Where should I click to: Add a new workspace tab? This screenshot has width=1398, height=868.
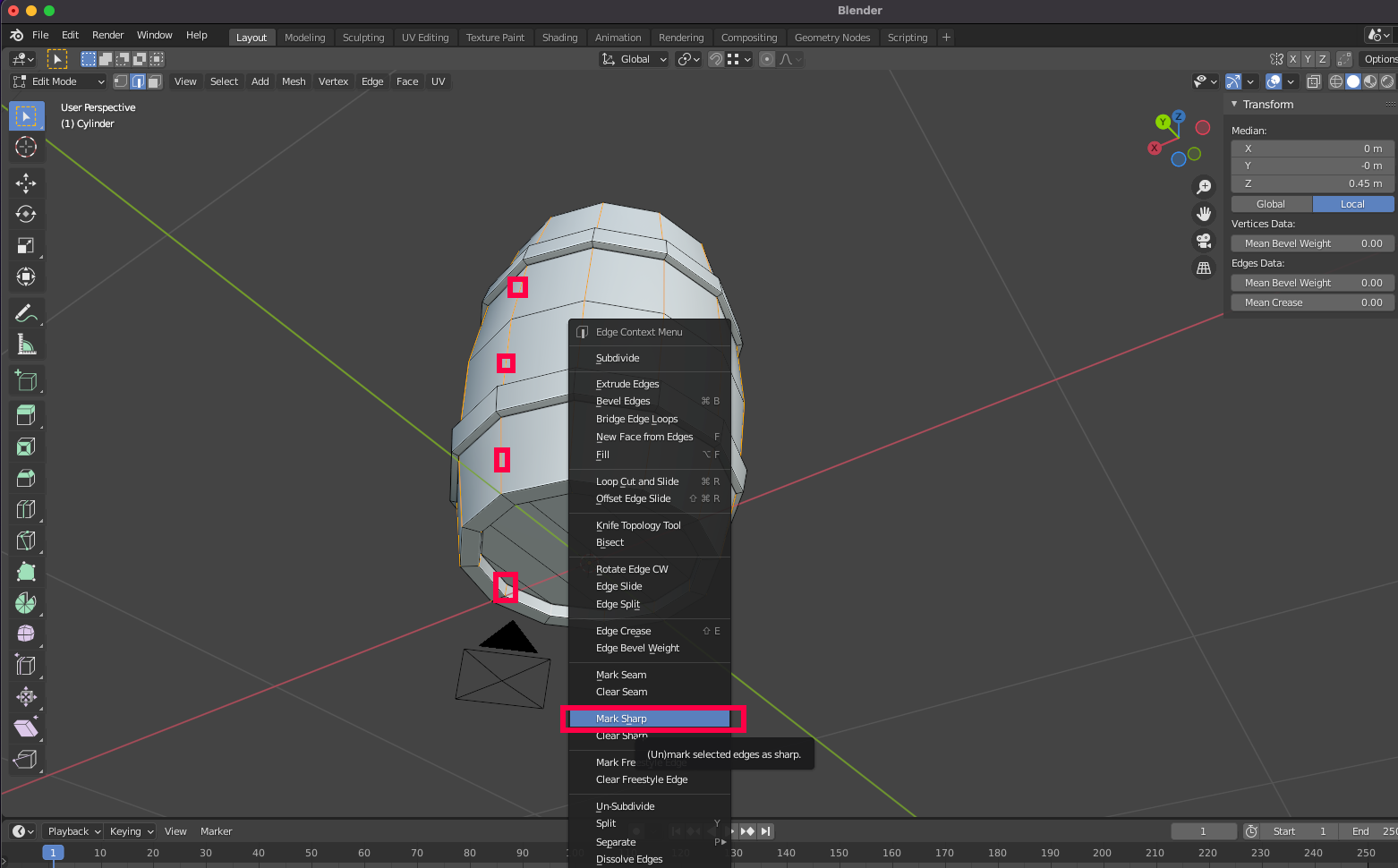946,38
